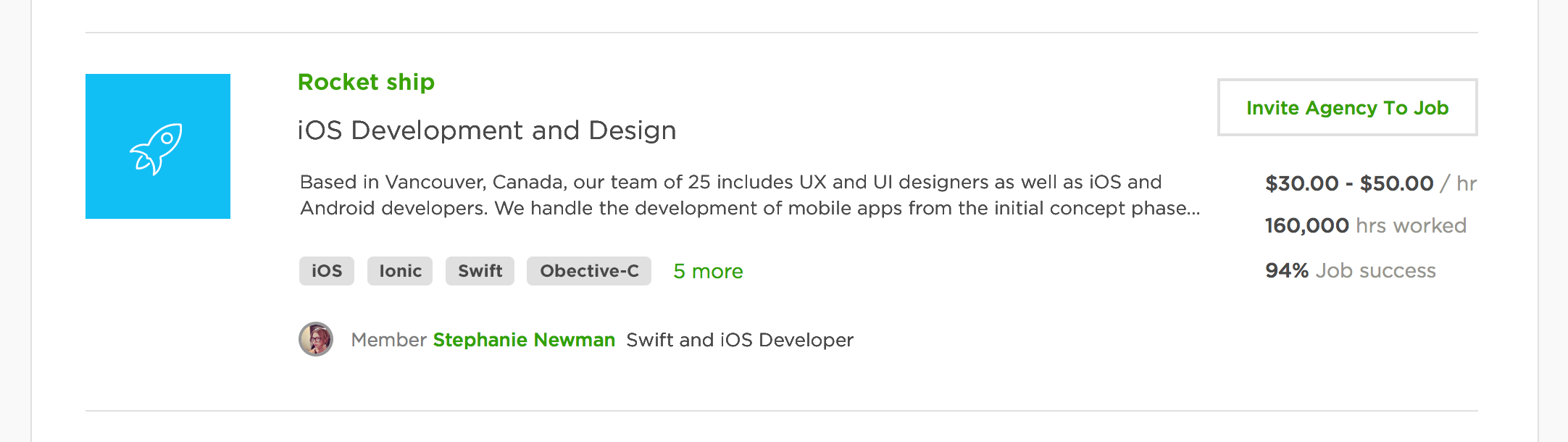Screen dimensions: 1568x442
Task: Click the Swift and iOS Developer title
Action: pyautogui.click(x=740, y=340)
